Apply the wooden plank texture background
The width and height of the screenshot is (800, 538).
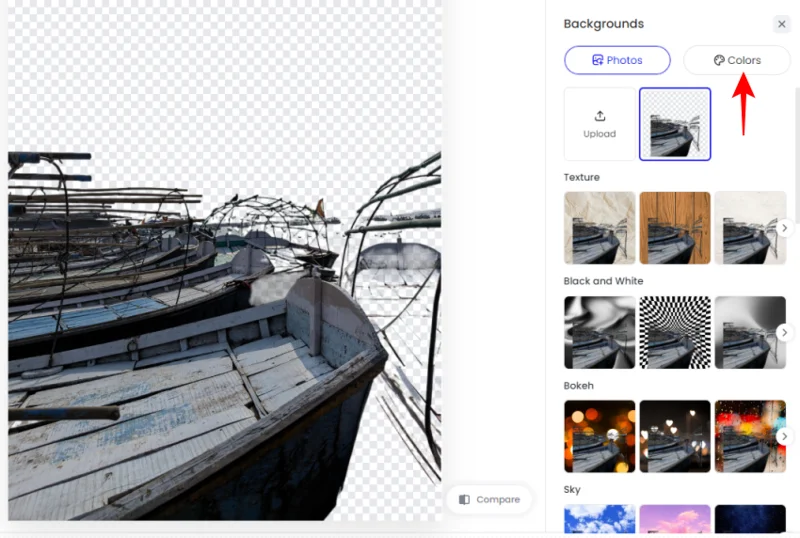pyautogui.click(x=675, y=228)
